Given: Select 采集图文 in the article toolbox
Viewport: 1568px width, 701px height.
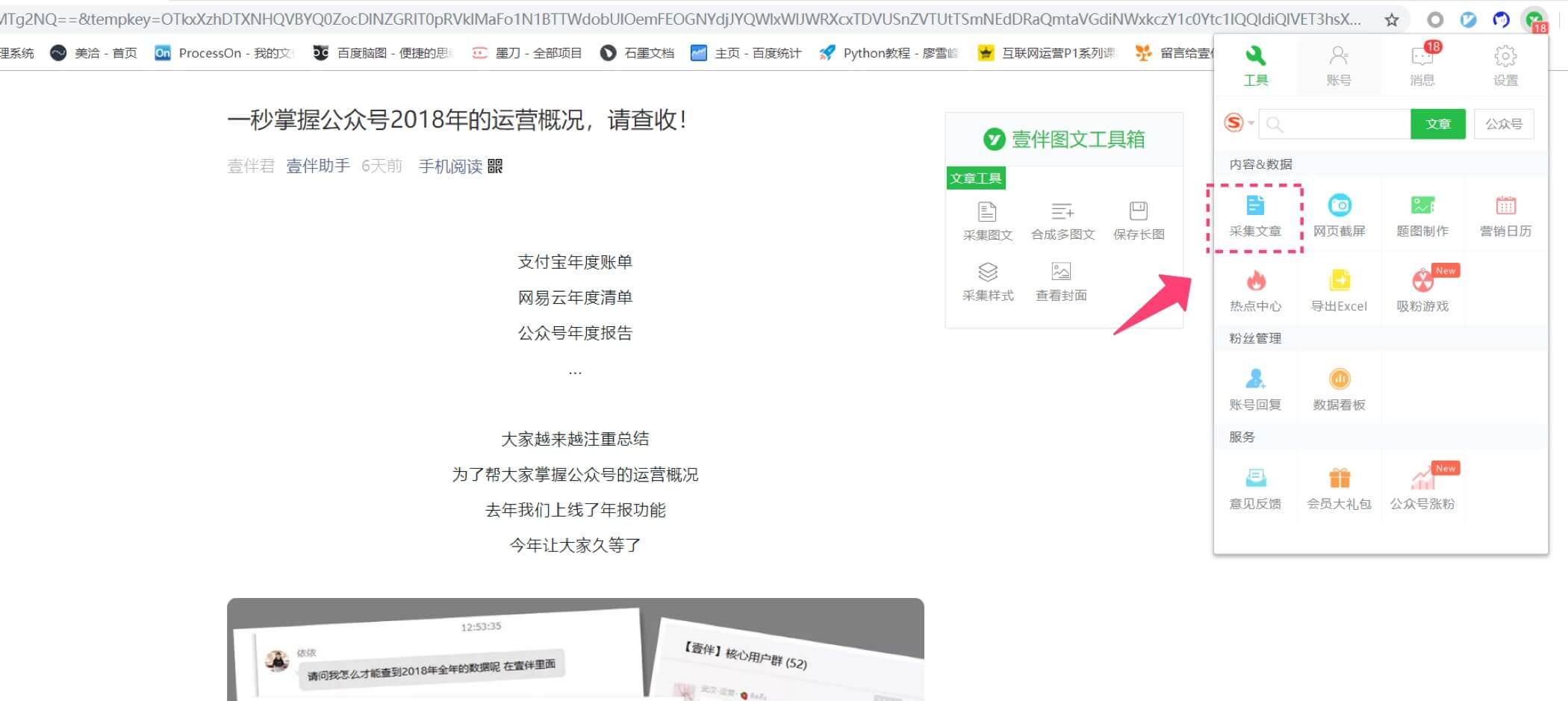Looking at the screenshot, I should click(x=987, y=222).
